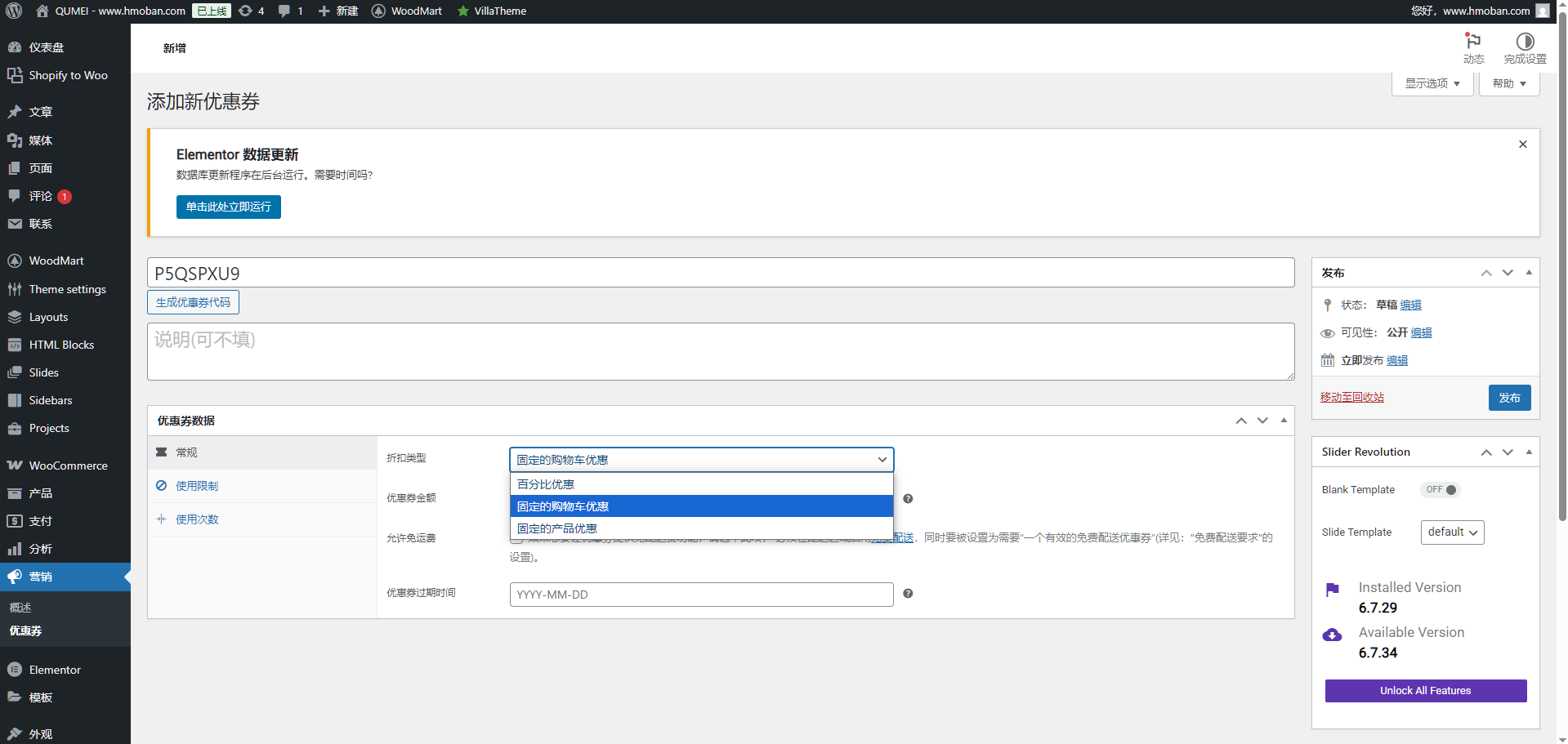Choose the fixed product discount option

click(x=701, y=528)
